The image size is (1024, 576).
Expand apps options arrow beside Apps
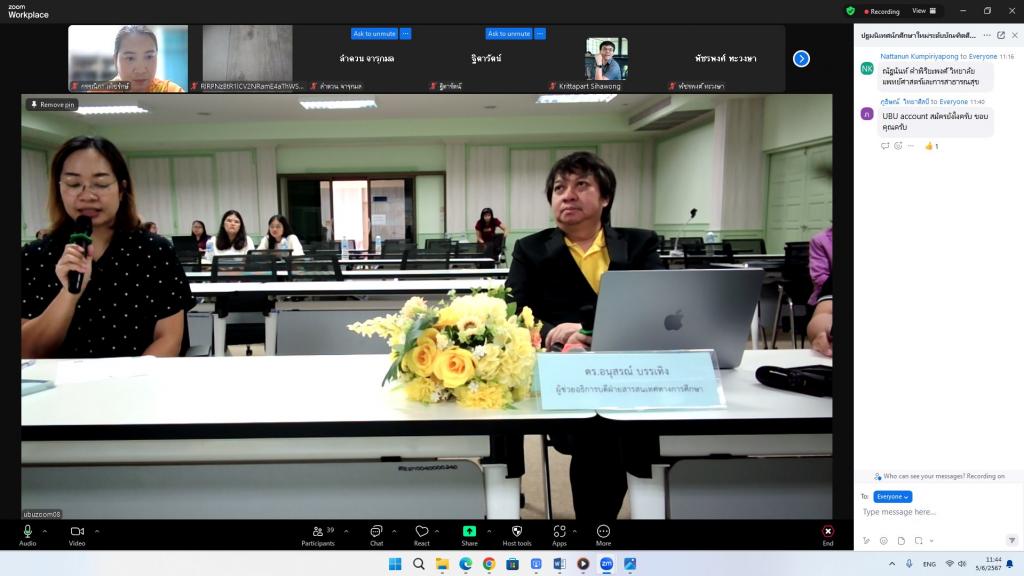[x=575, y=532]
